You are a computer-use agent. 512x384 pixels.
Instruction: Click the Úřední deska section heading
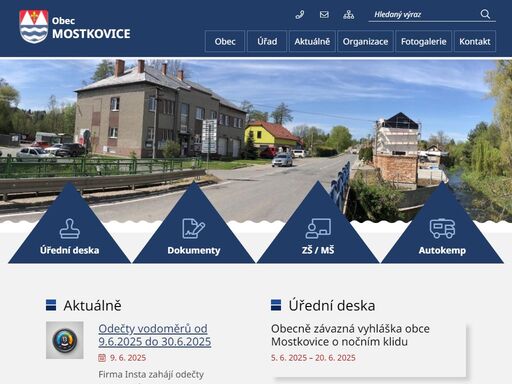point(332,305)
